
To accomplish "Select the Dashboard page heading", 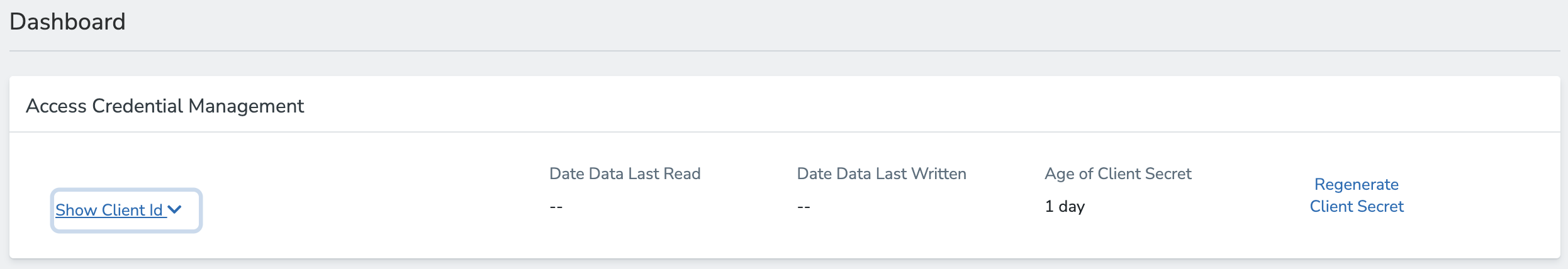I will click(x=67, y=22).
